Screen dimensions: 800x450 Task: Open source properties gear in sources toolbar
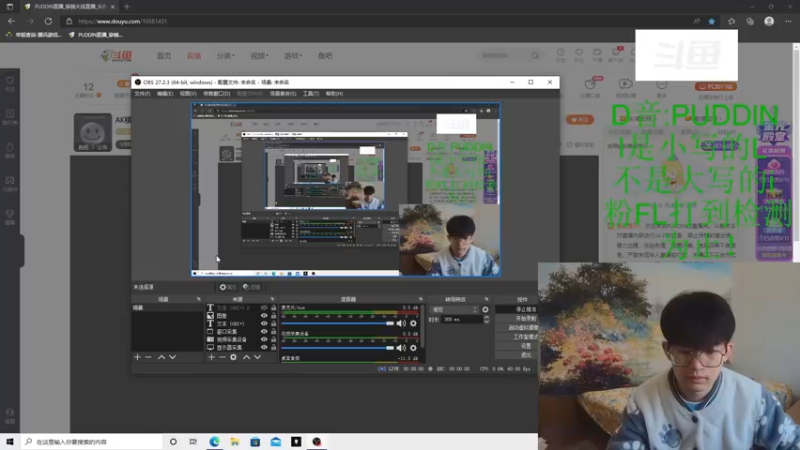[x=233, y=357]
